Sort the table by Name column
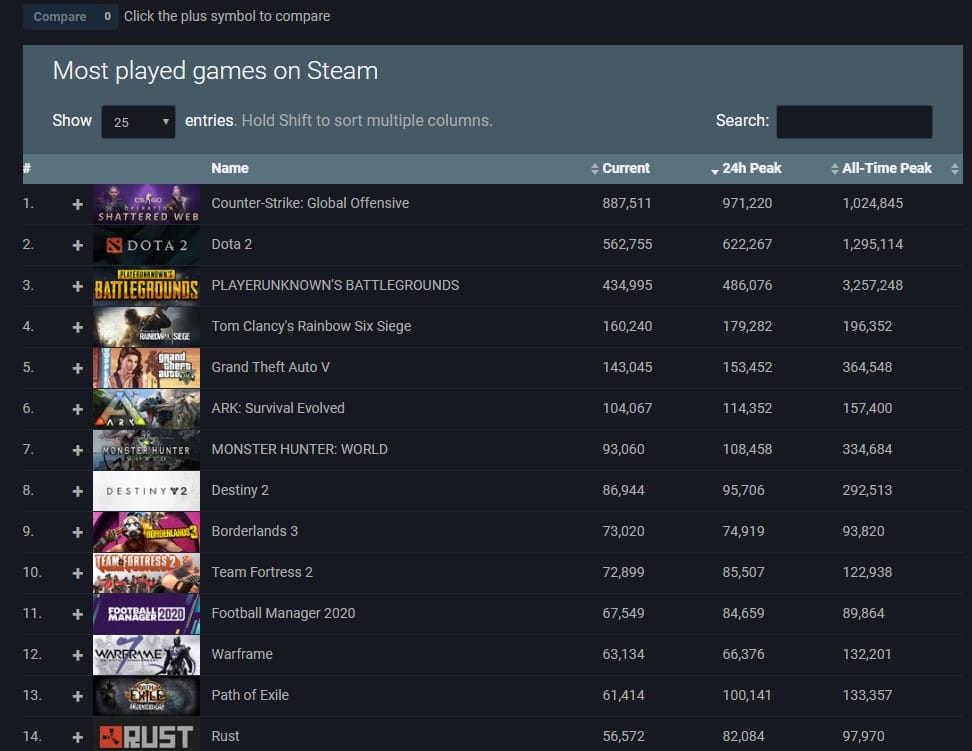Viewport: 972px width, 751px height. pos(230,168)
